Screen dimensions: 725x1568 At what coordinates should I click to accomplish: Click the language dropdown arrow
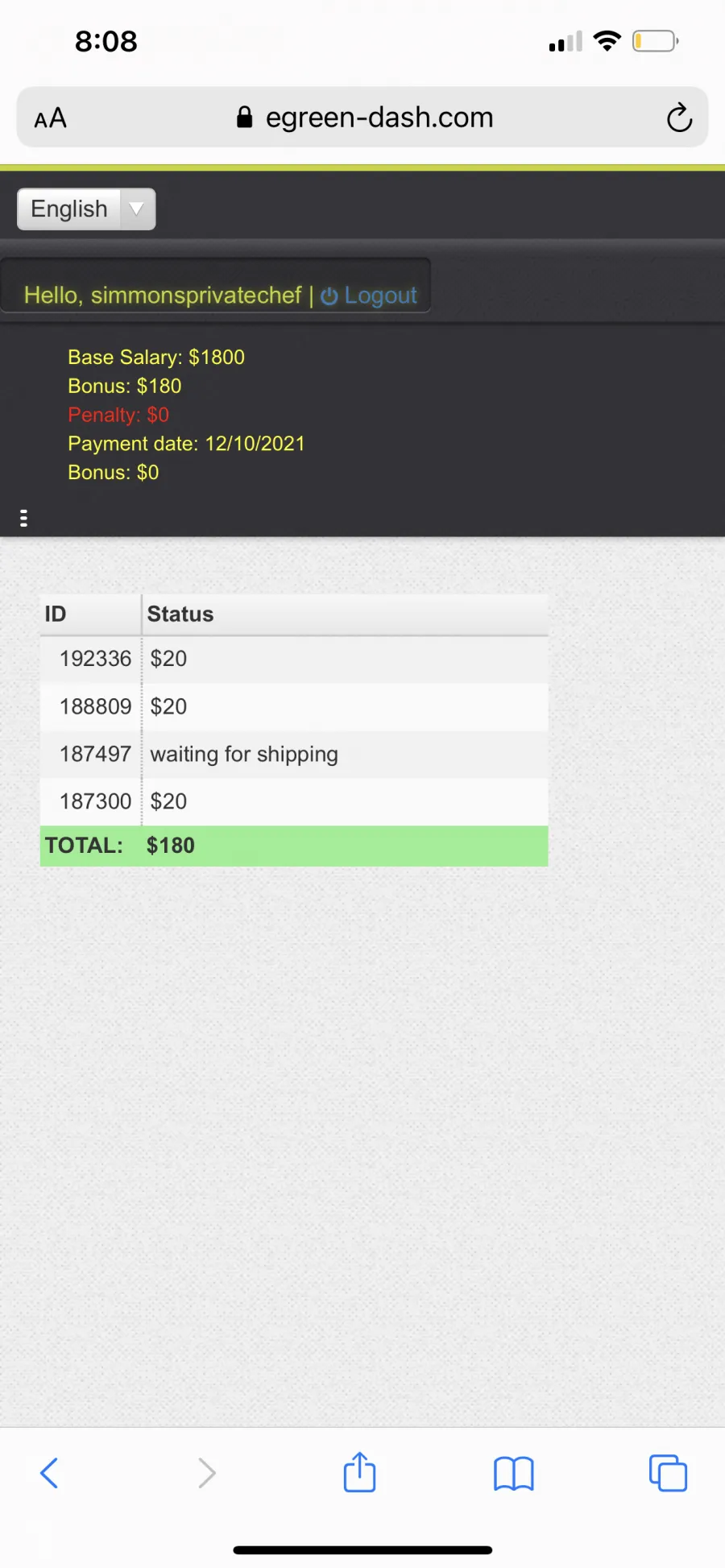(x=137, y=209)
